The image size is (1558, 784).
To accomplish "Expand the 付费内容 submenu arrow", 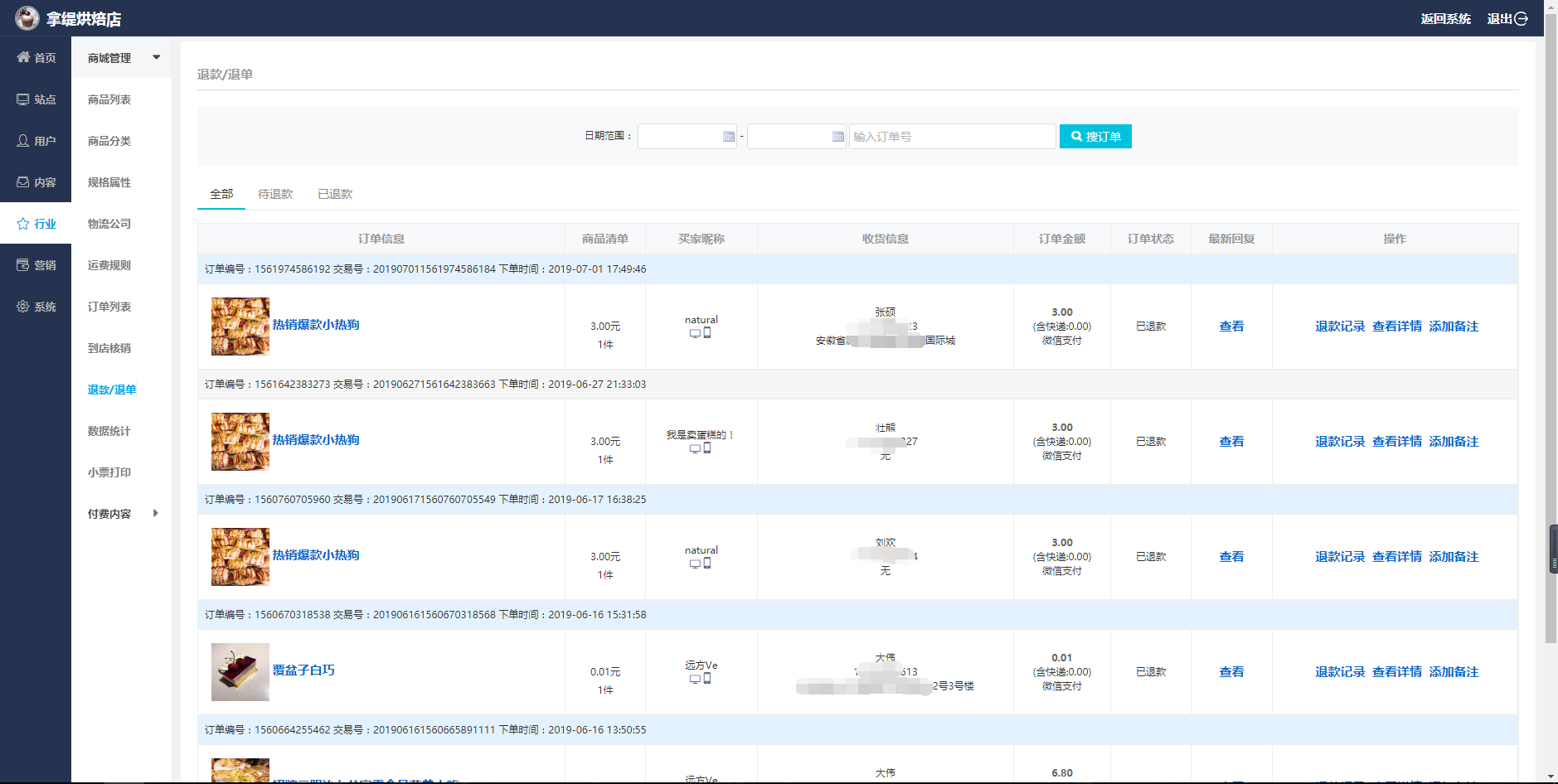I will point(155,513).
